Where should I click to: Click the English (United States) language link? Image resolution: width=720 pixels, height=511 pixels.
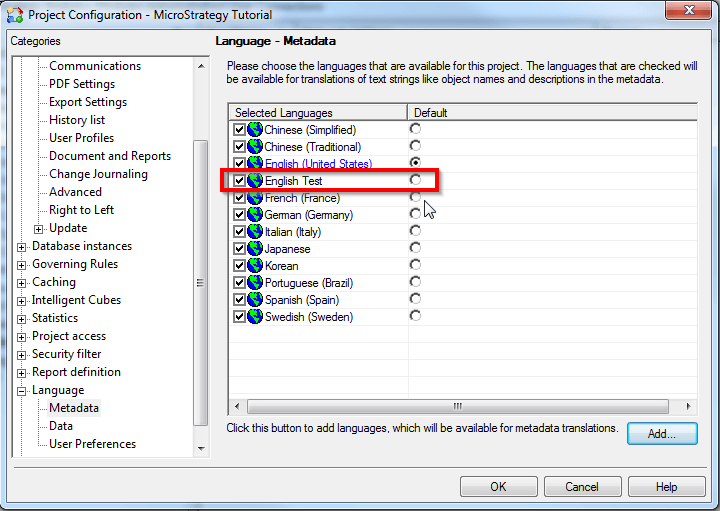point(318,163)
